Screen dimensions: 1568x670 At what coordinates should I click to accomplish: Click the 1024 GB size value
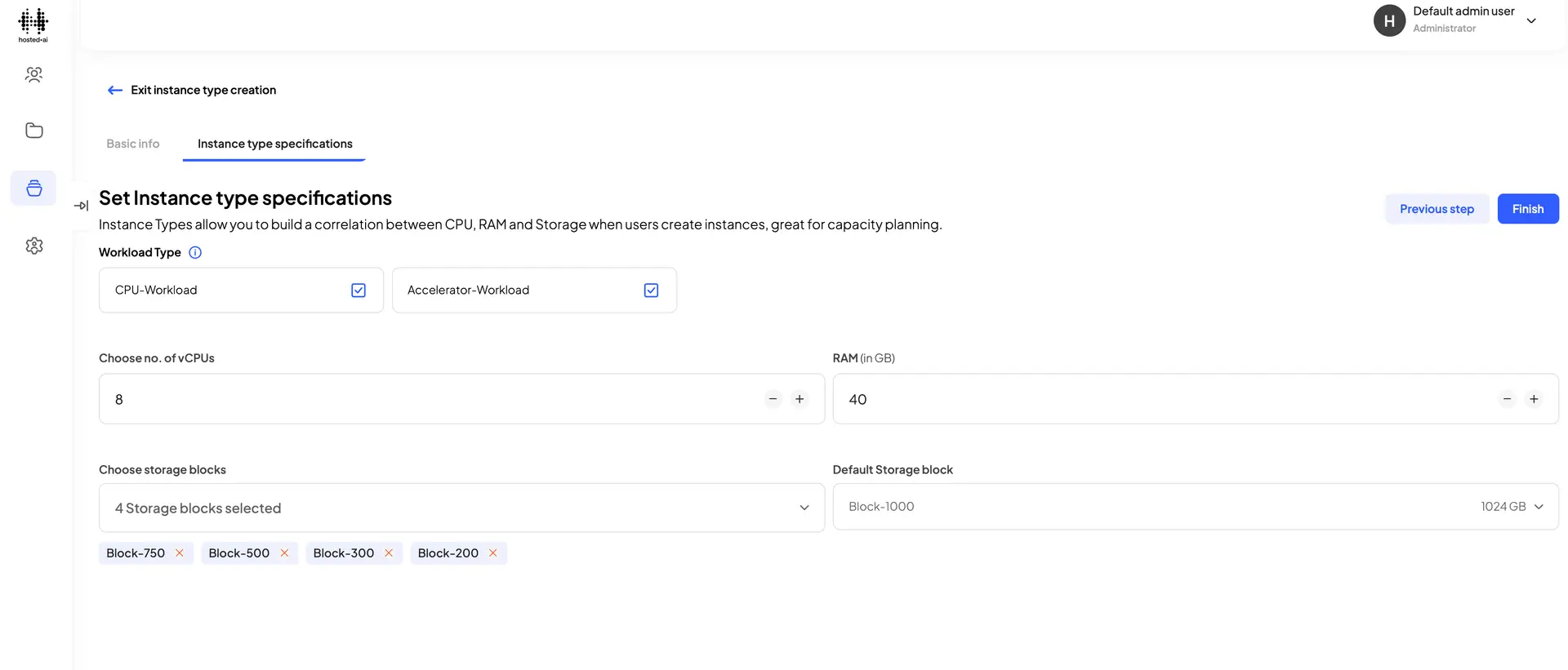click(1503, 507)
